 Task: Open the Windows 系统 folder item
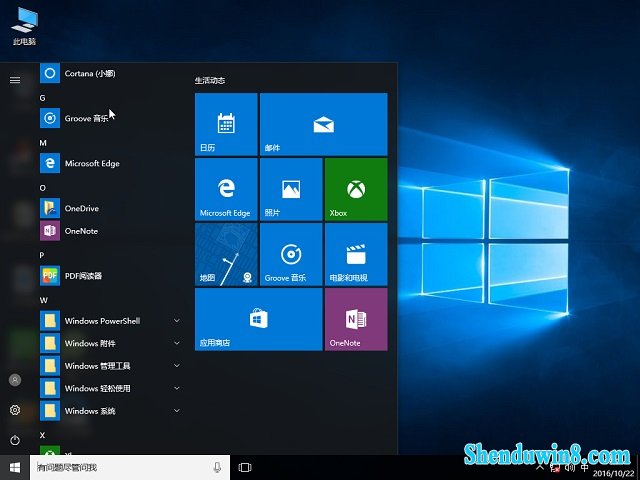110,411
